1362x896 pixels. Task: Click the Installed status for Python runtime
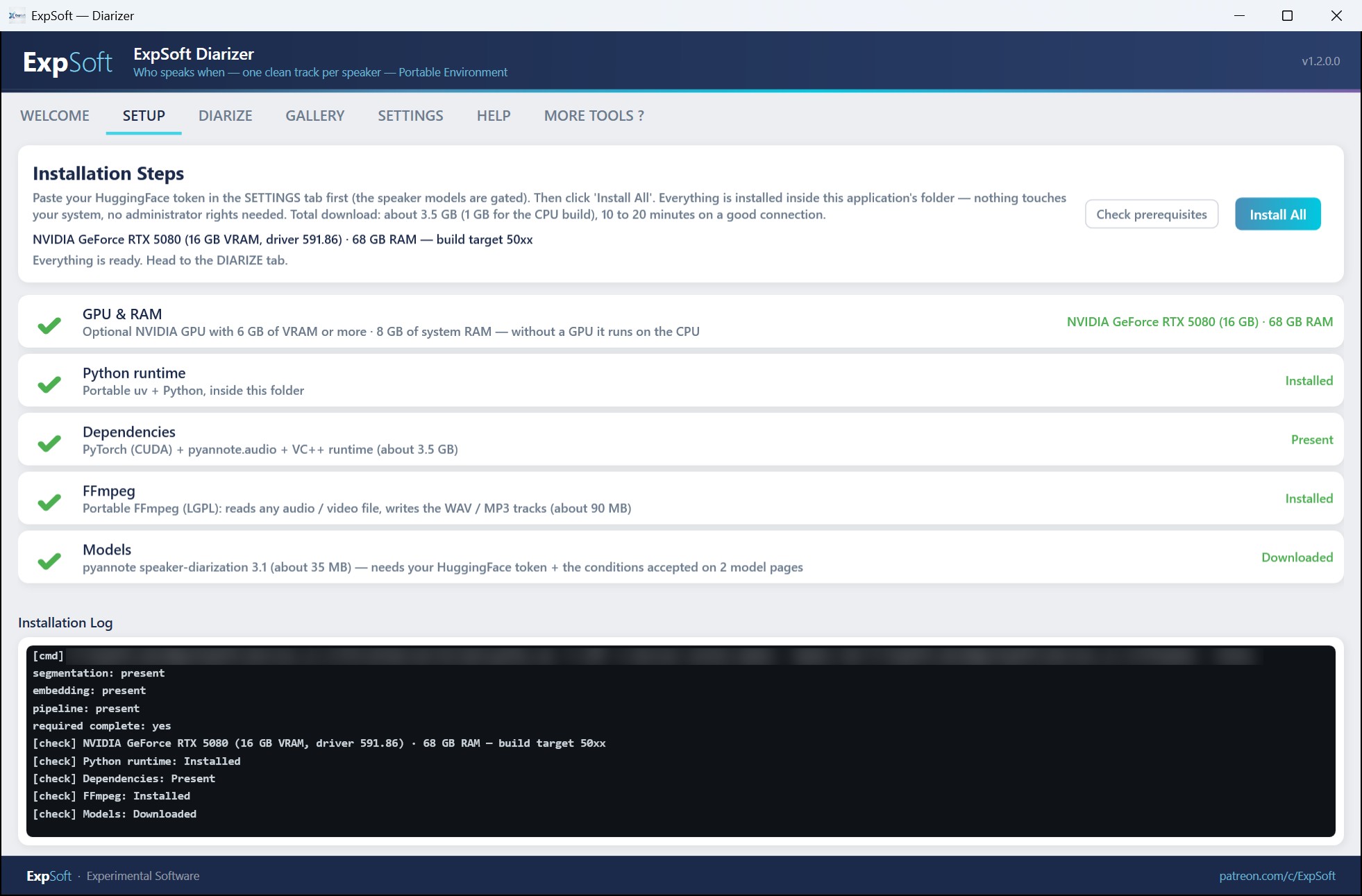click(x=1309, y=381)
